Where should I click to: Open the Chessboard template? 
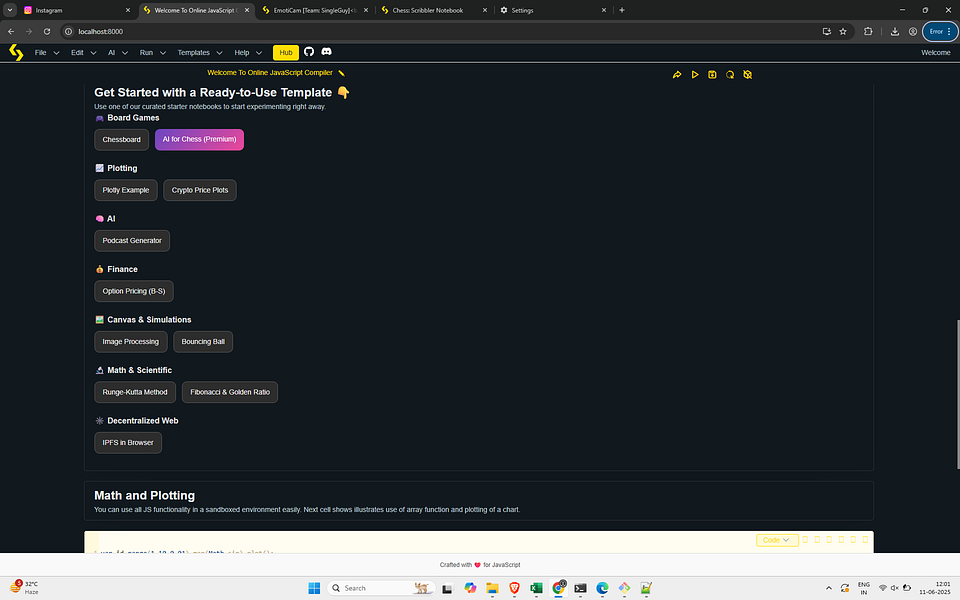[121, 140]
